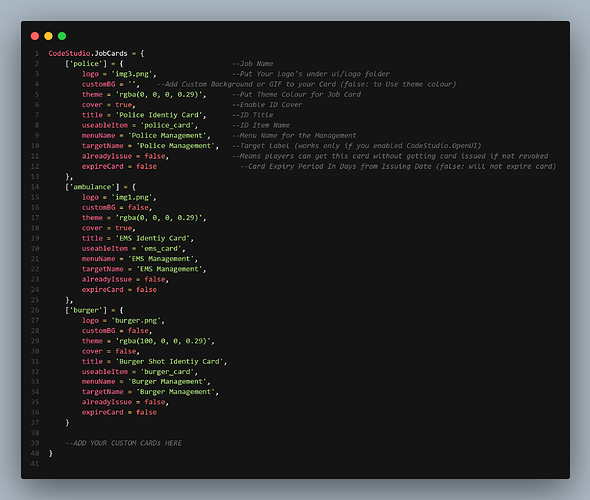Click the ambulance theme rgba value on line 17
Screen dimensions: 590x500
(159, 217)
